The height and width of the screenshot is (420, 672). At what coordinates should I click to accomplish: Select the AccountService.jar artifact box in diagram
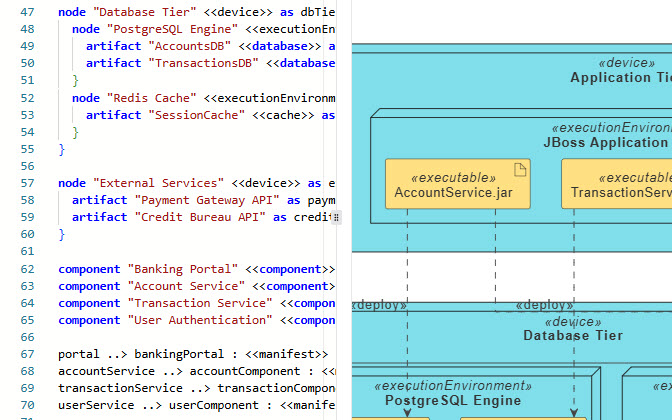point(458,184)
